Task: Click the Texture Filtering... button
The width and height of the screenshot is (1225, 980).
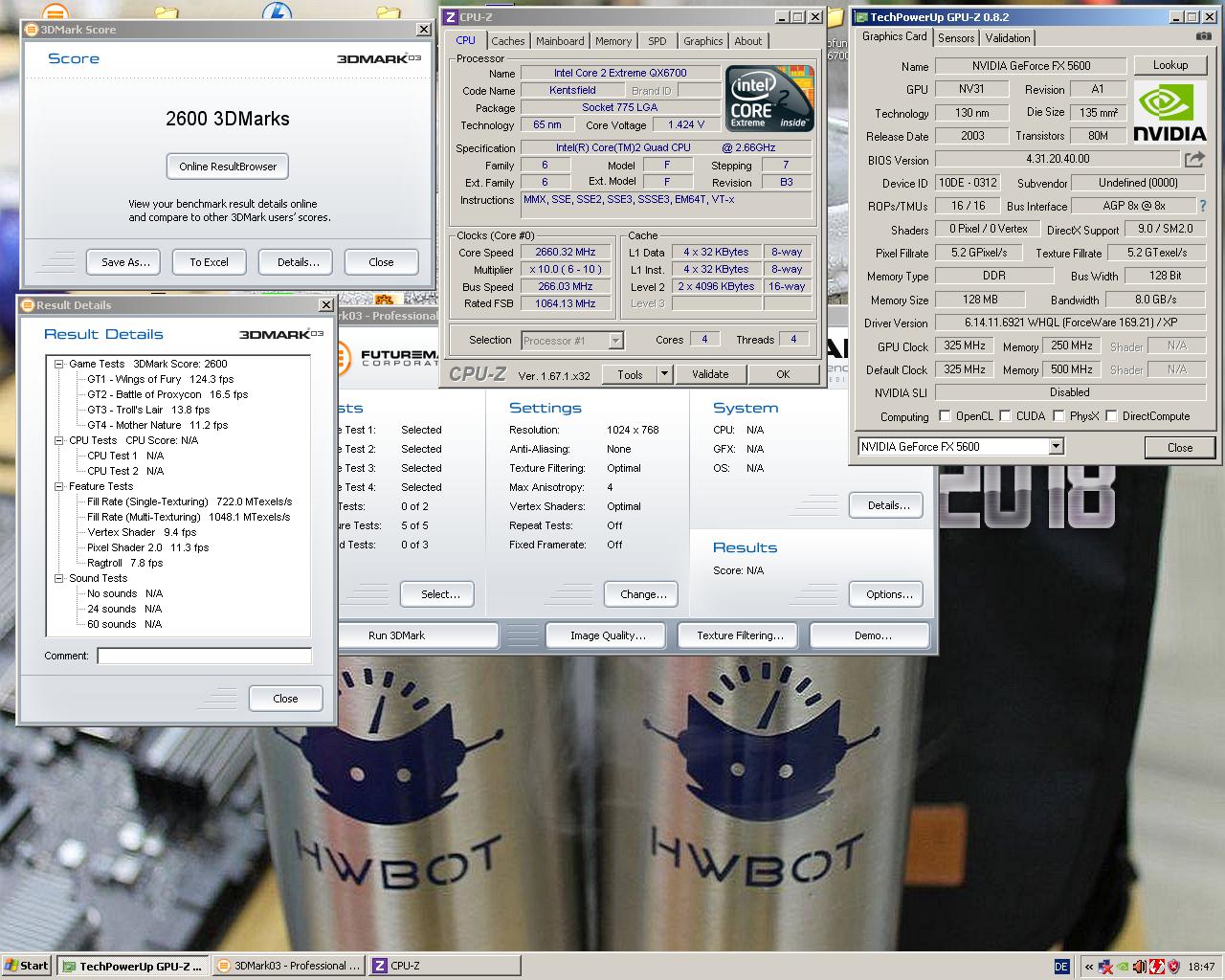Action: point(740,635)
